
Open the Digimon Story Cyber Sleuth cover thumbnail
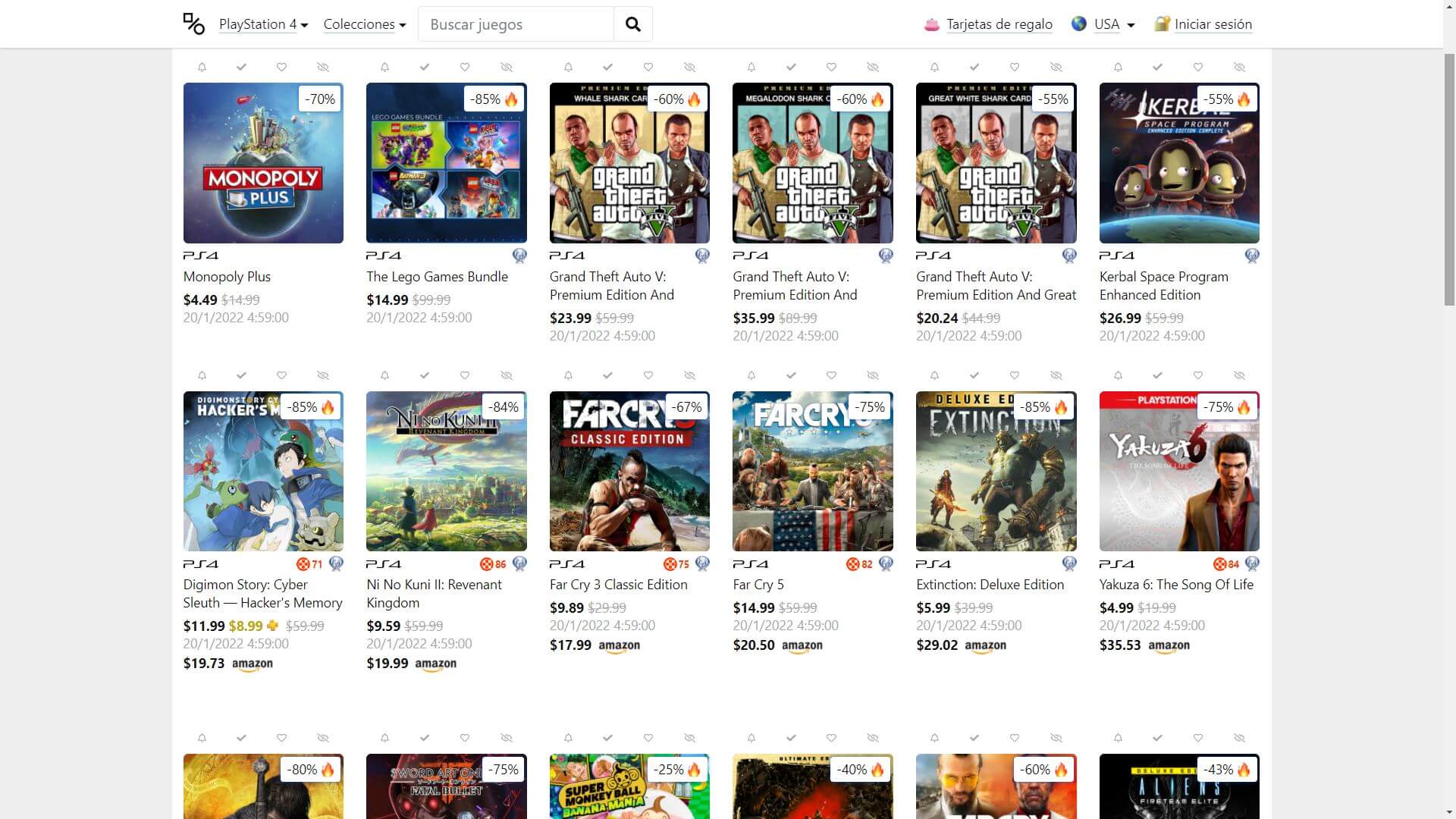[x=263, y=471]
